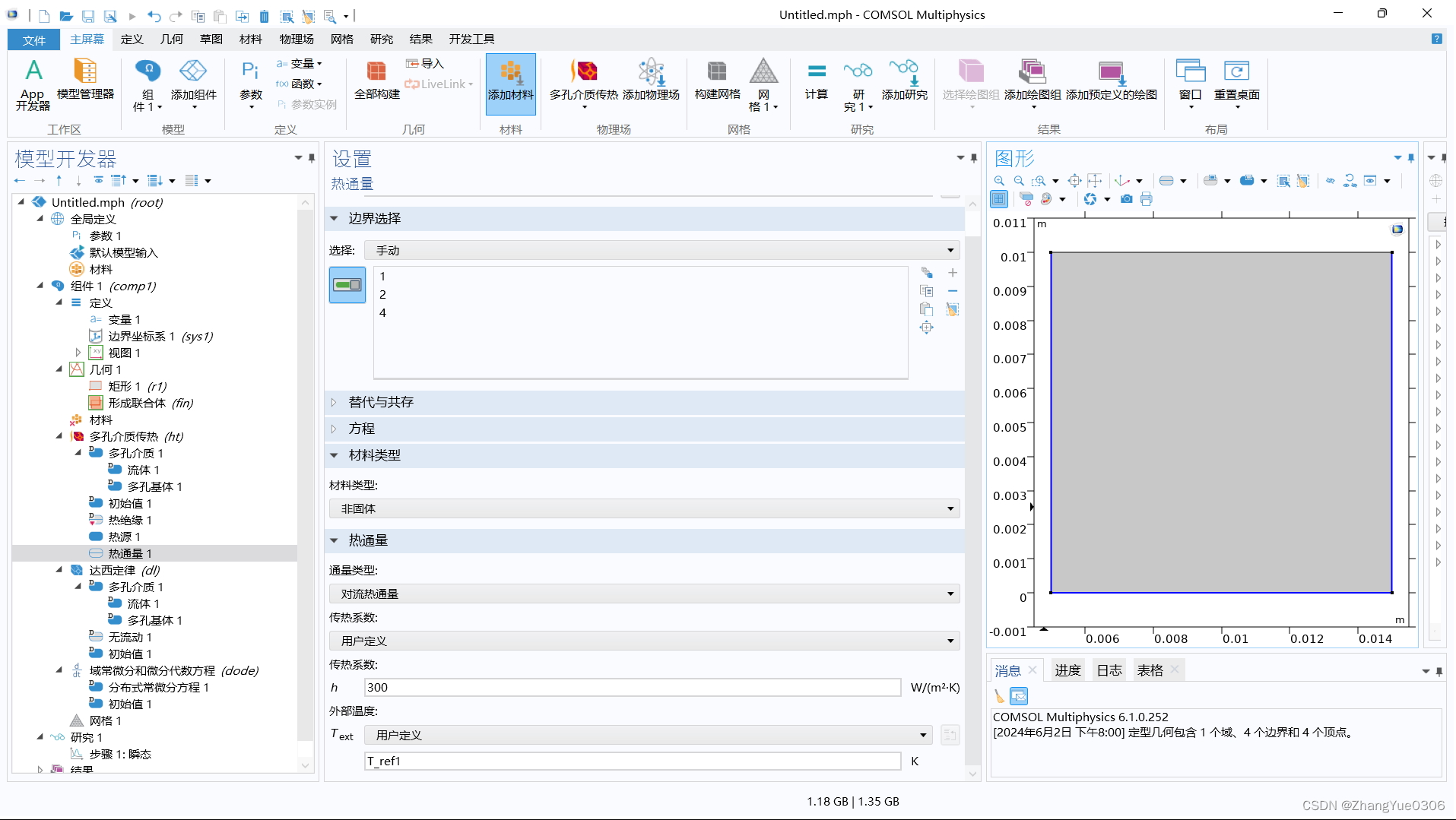Open the 开发工具 ribbon tab
Image resolution: width=1456 pixels, height=820 pixels.
471,40
